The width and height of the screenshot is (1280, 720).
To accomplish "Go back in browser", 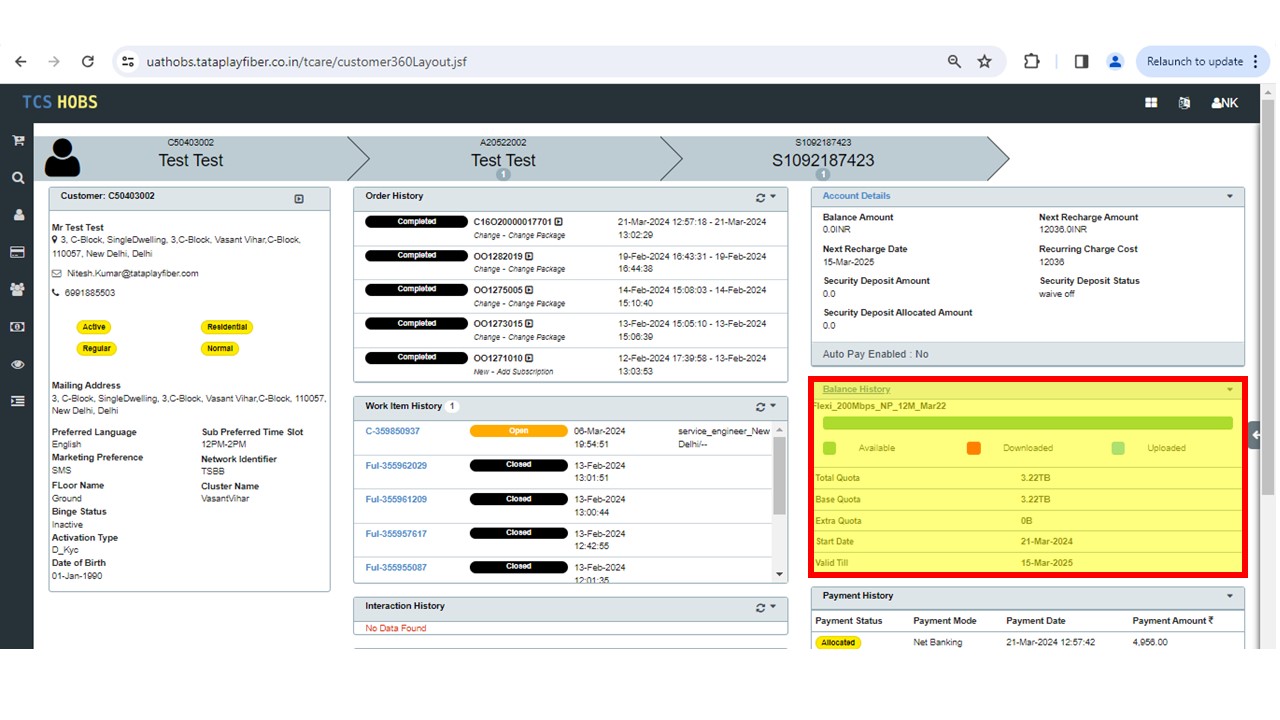I will point(21,61).
